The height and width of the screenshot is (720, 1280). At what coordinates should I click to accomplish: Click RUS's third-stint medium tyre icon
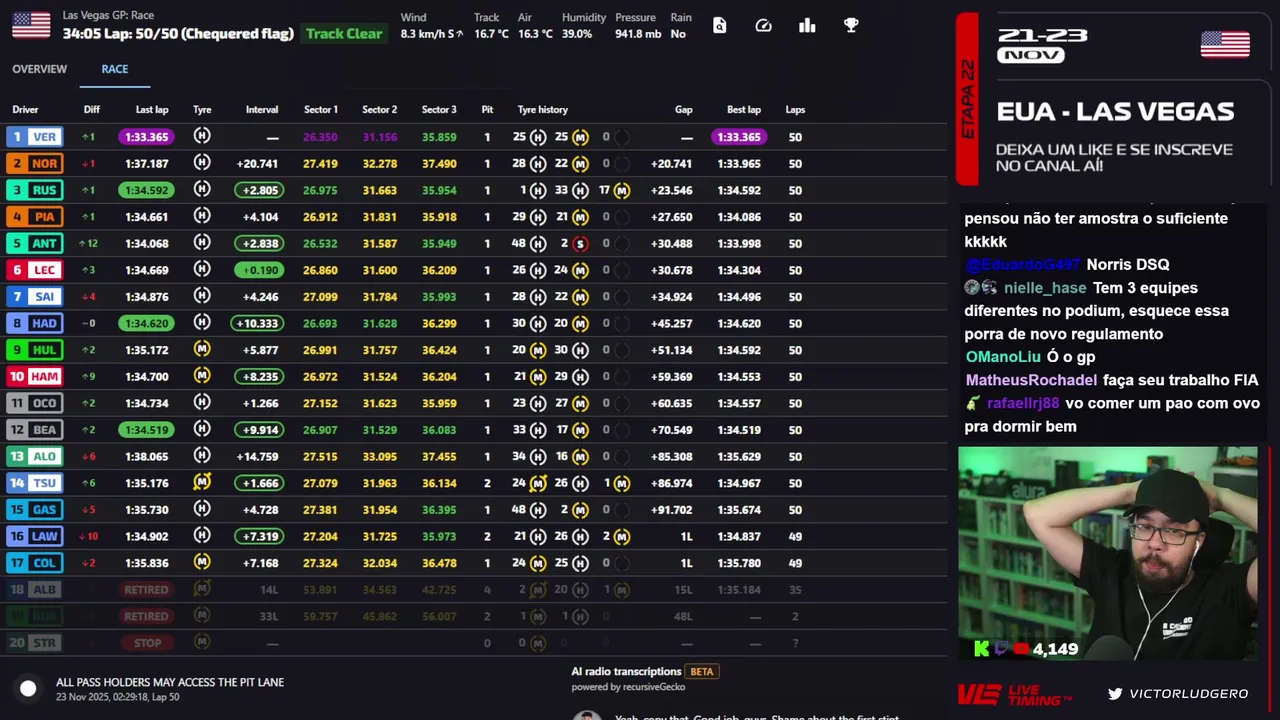pos(622,190)
